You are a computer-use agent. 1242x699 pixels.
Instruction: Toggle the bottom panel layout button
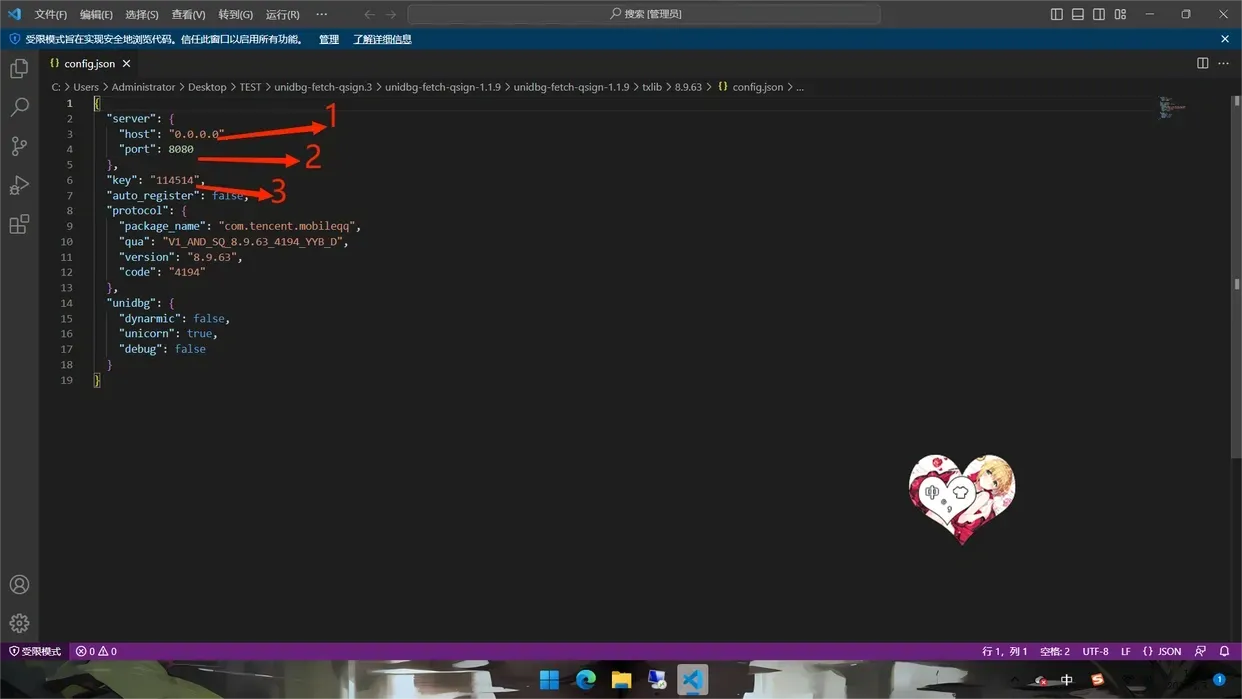(1078, 14)
